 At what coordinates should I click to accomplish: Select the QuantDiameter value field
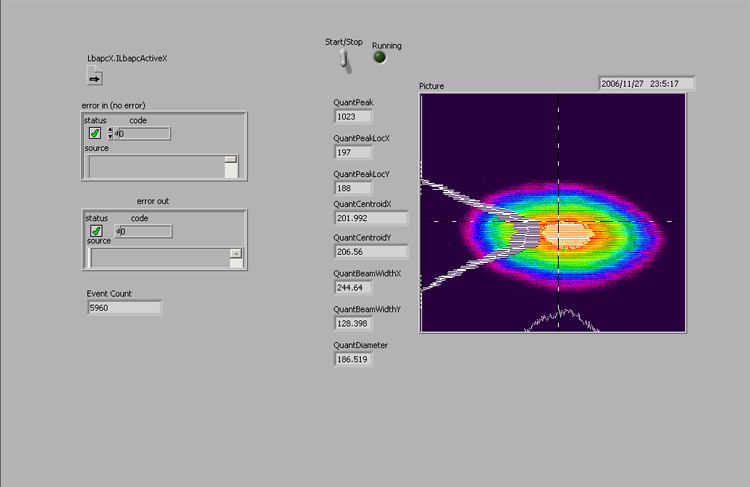coord(353,359)
